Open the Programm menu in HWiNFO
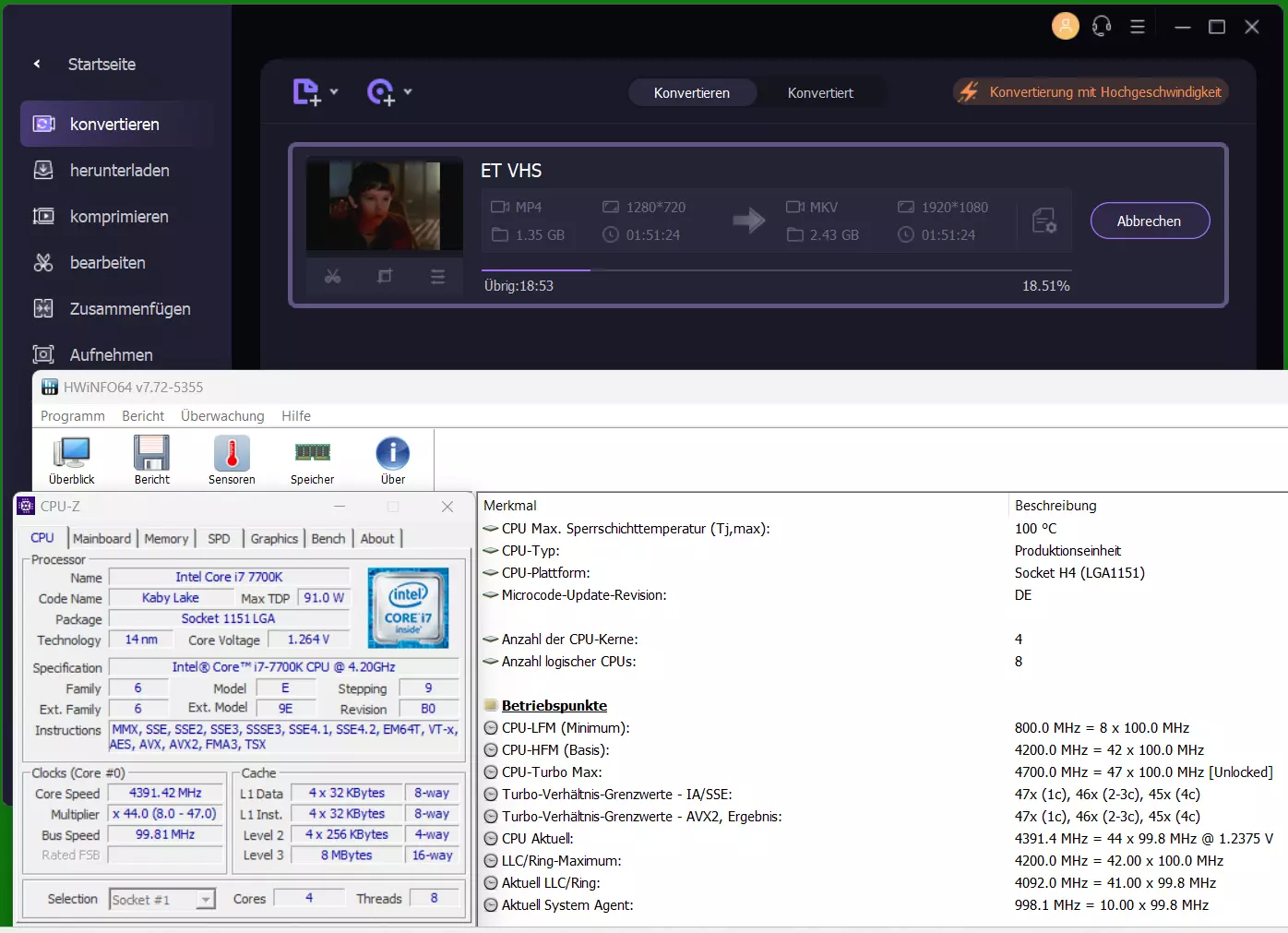Screen dimensions: 1288x933 tap(73, 416)
